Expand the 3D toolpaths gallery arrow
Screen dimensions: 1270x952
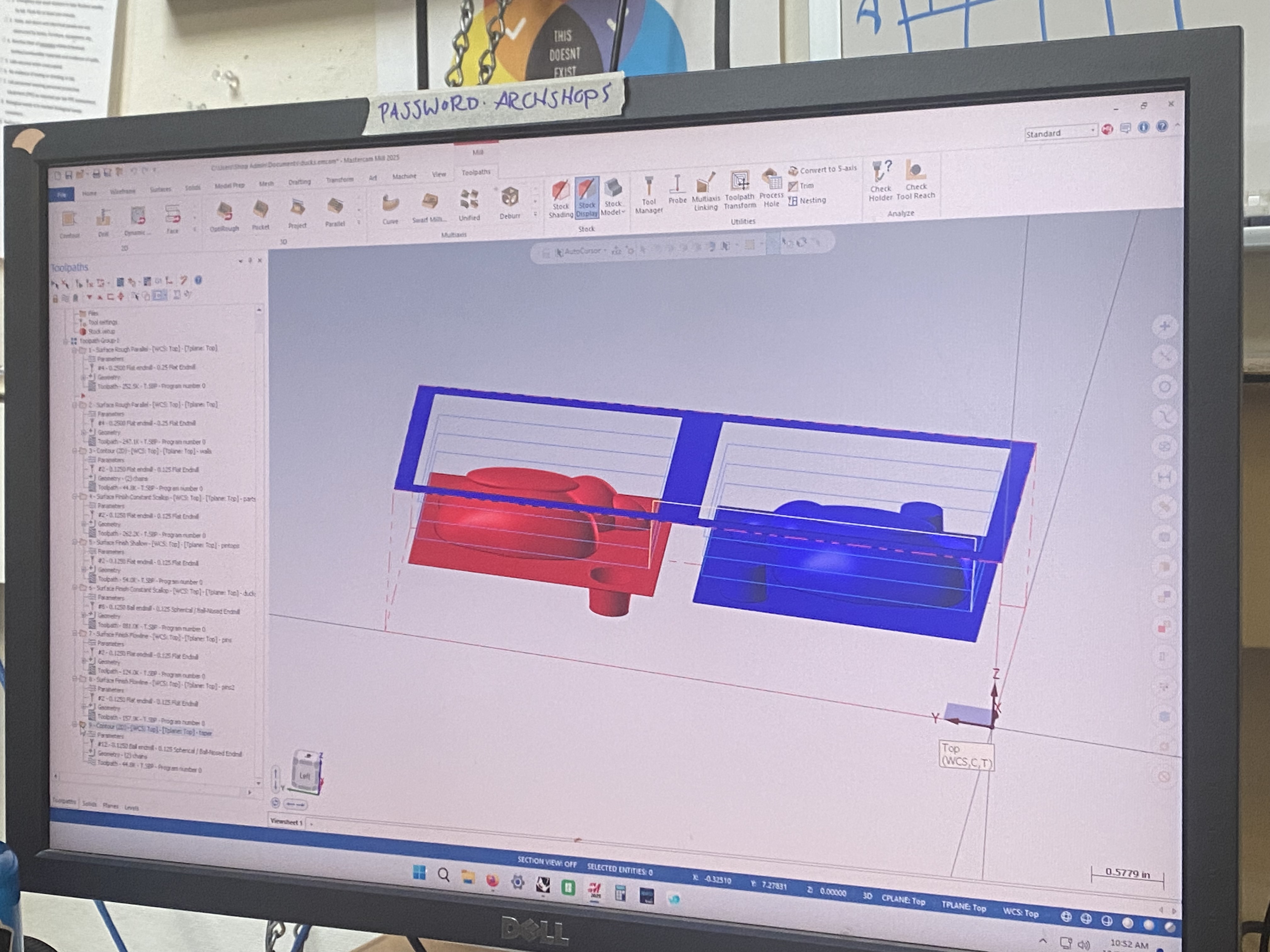(x=359, y=222)
